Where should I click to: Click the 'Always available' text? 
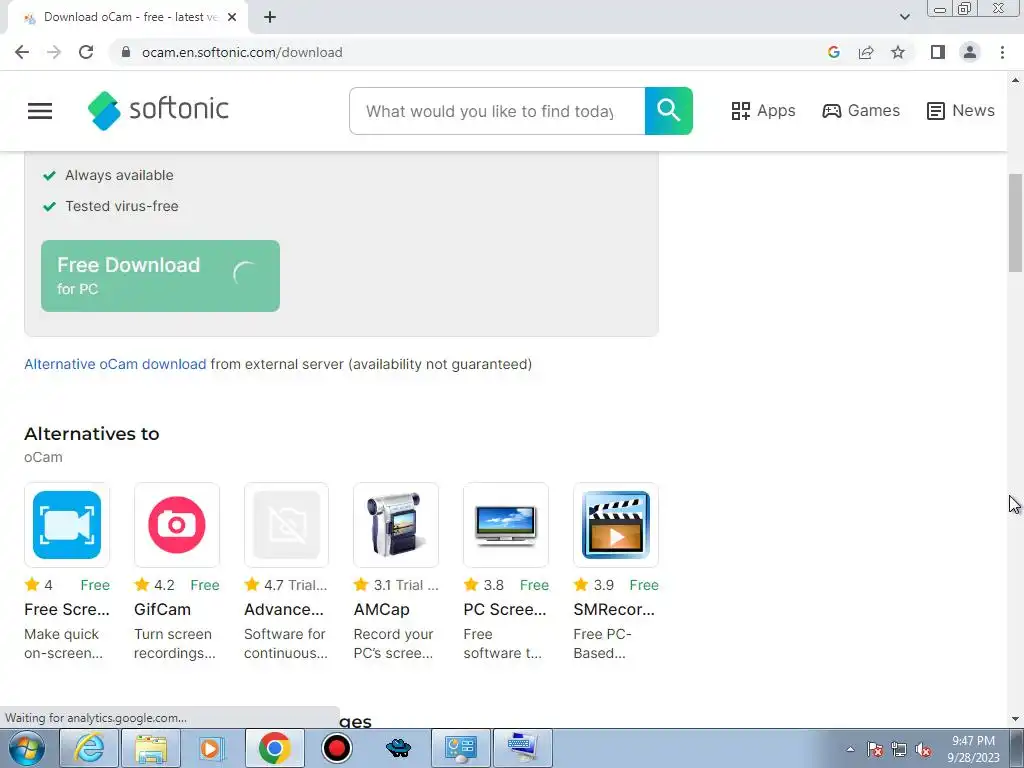point(119,175)
